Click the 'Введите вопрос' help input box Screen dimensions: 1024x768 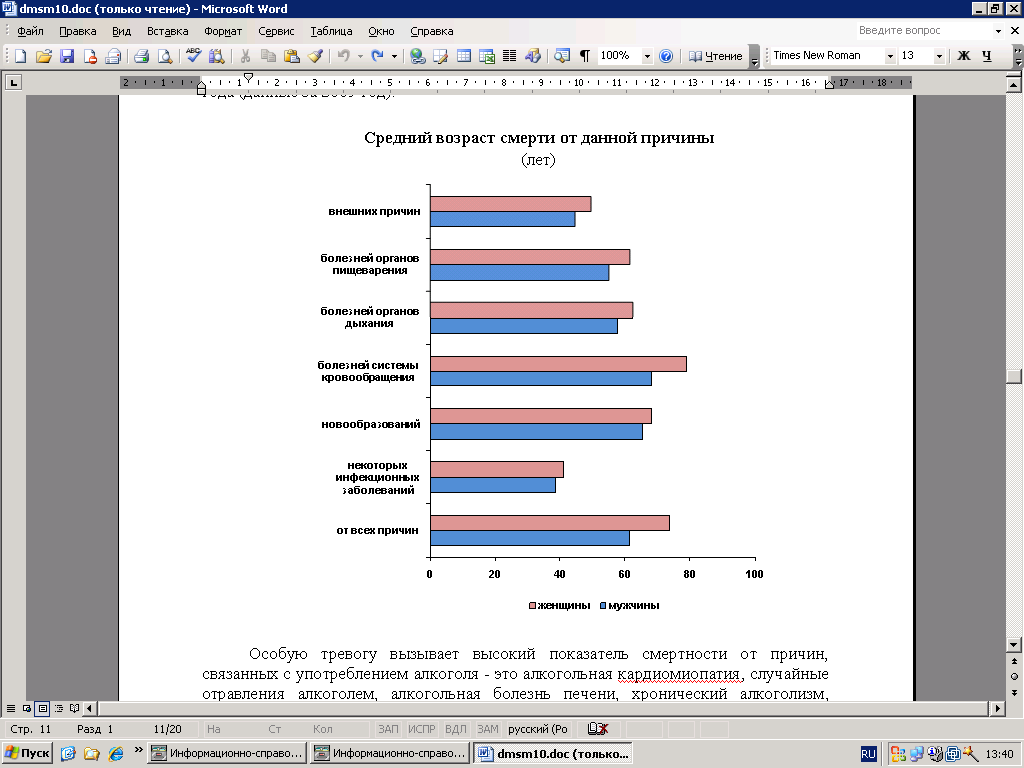coord(924,31)
